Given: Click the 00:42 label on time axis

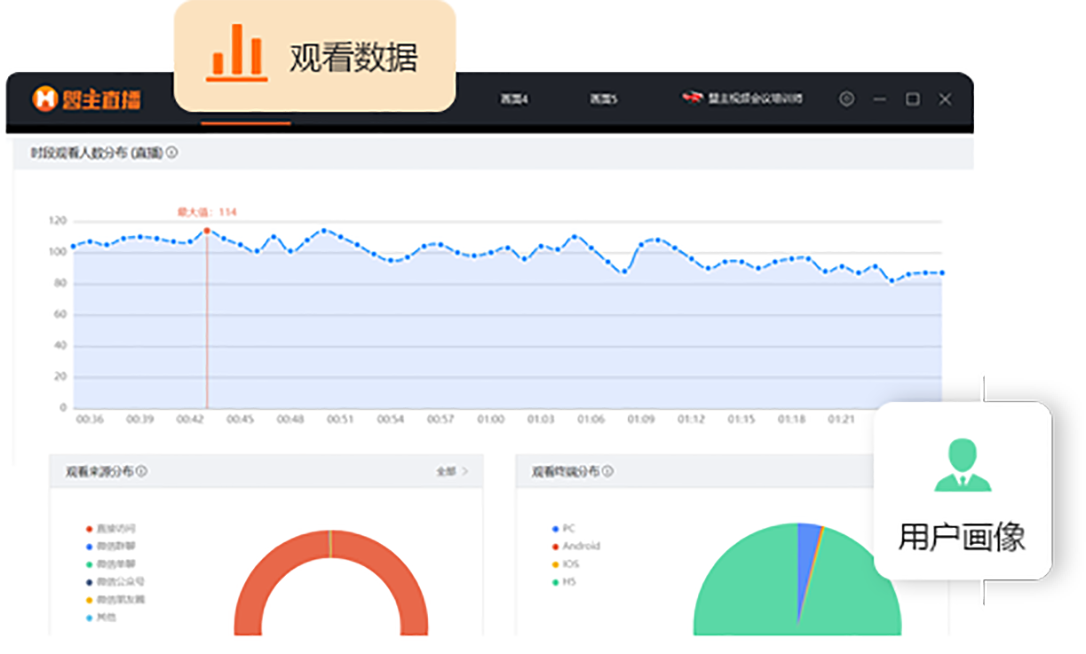Looking at the screenshot, I should click(x=190, y=419).
